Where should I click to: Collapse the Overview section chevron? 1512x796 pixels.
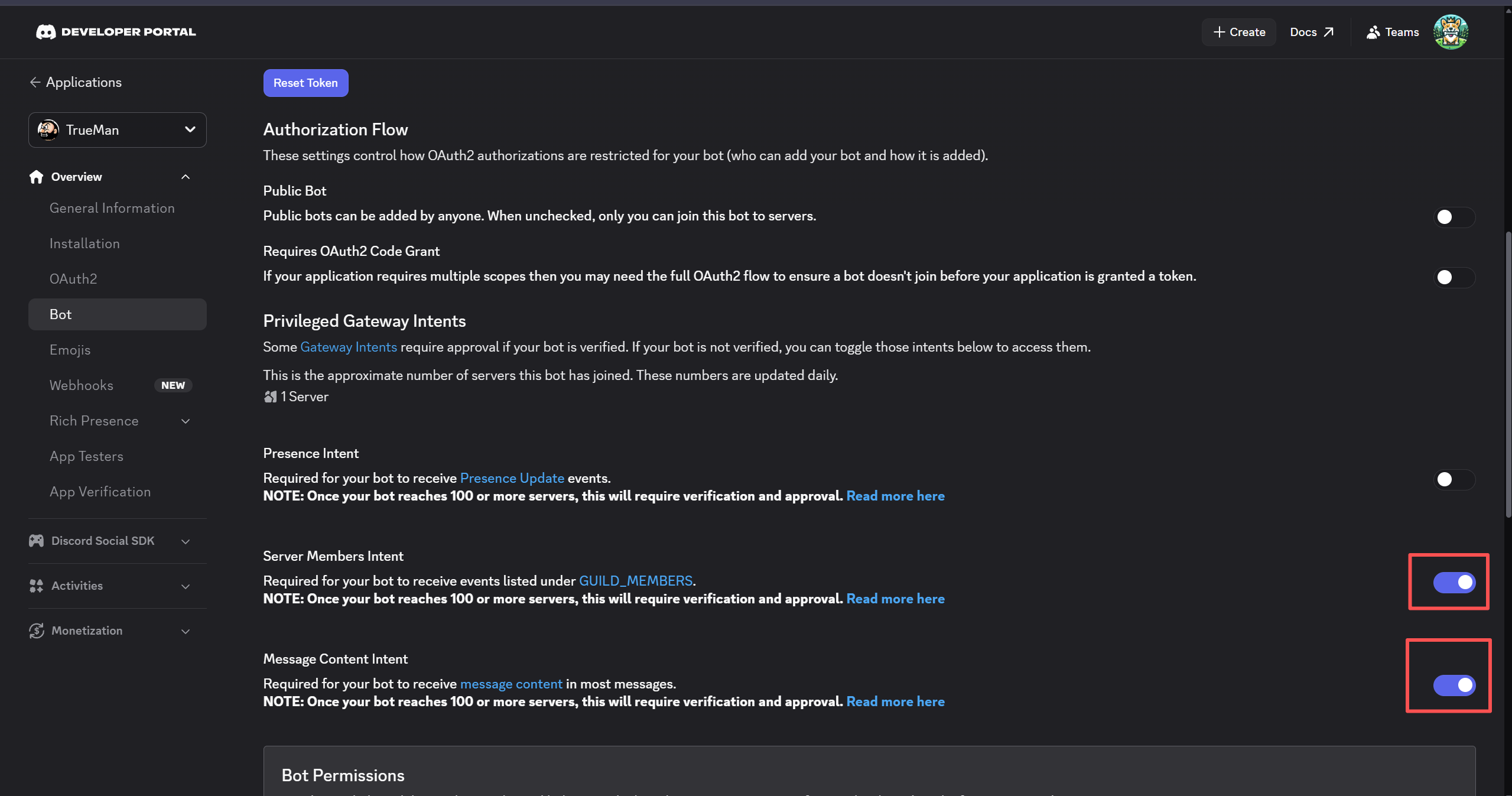pyautogui.click(x=186, y=177)
